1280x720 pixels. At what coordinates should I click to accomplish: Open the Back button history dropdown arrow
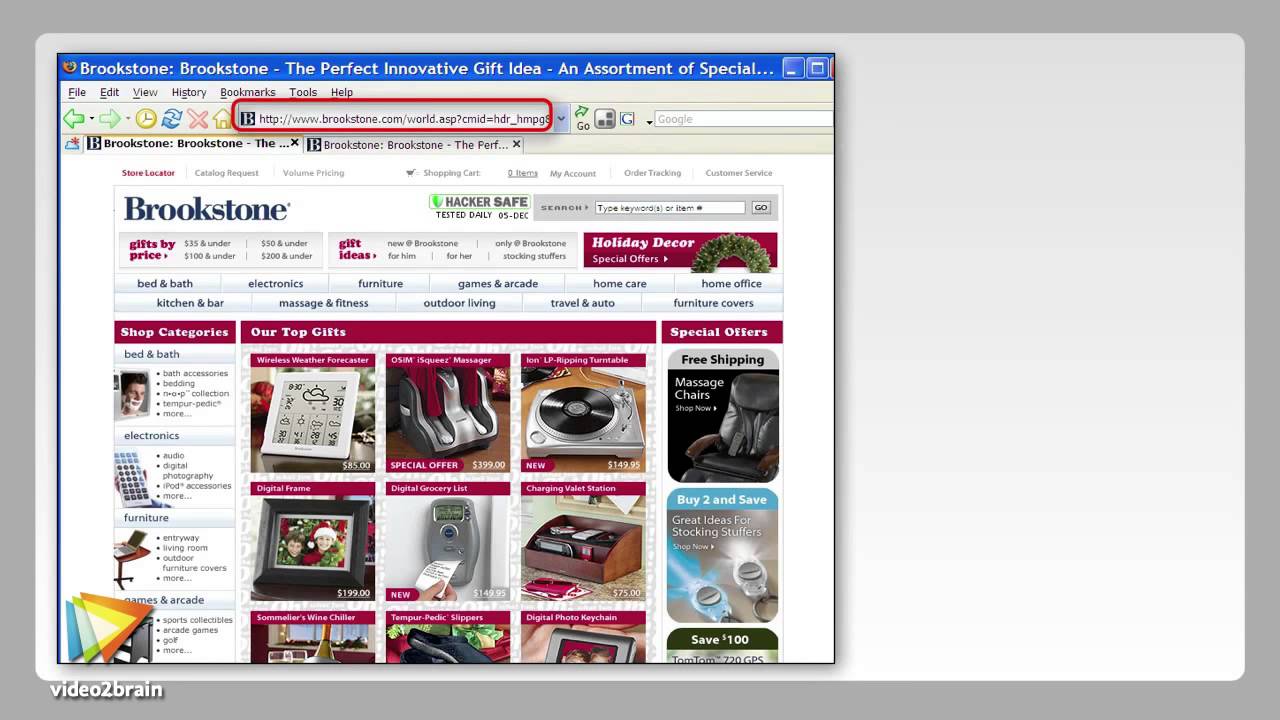coord(91,119)
